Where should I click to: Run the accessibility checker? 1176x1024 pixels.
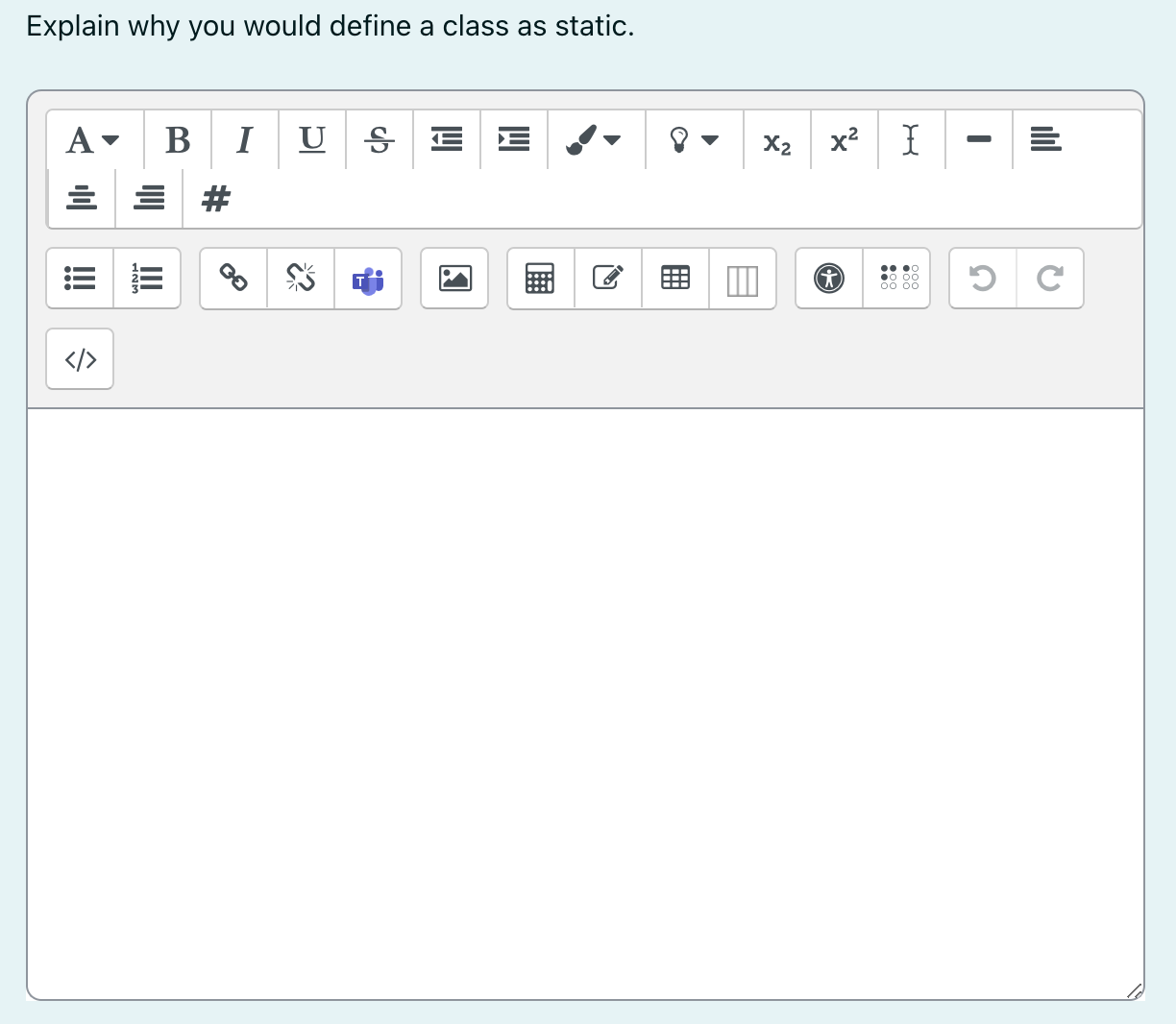tap(829, 279)
